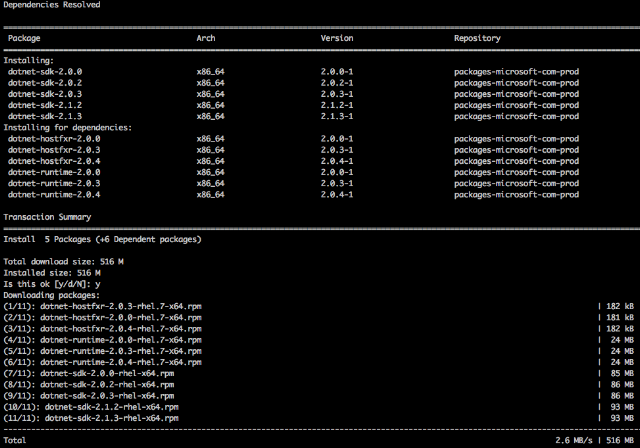This screenshot has width=640, height=448.
Task: Select the 'Repository' column header
Action: [x=477, y=38]
